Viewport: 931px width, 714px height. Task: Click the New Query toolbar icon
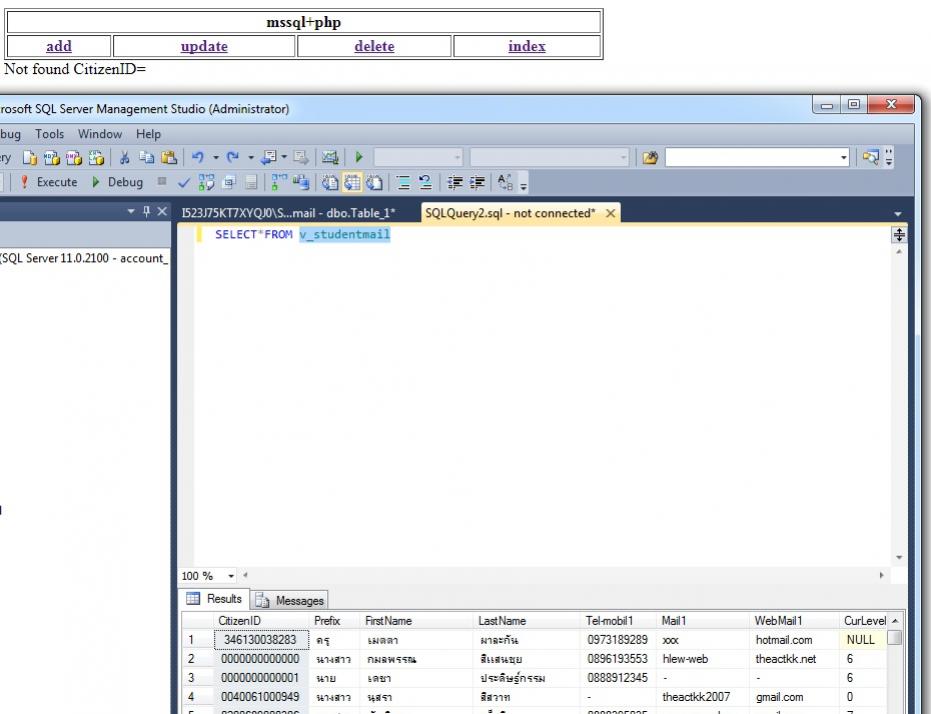click(30, 157)
